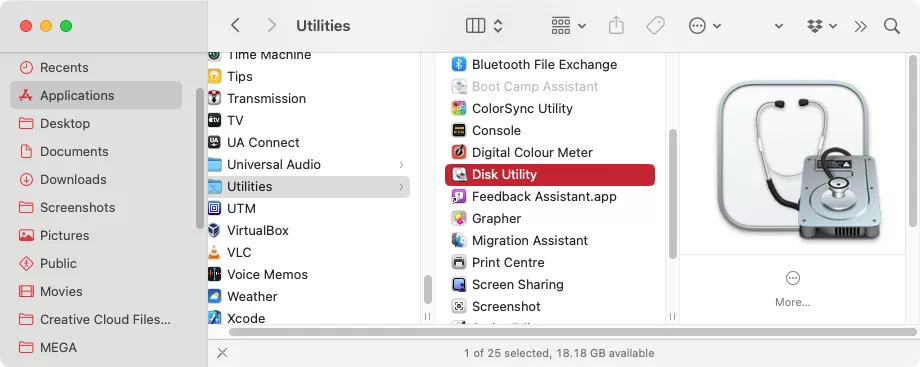Select the Bluetooth File Exchange icon

(x=459, y=65)
